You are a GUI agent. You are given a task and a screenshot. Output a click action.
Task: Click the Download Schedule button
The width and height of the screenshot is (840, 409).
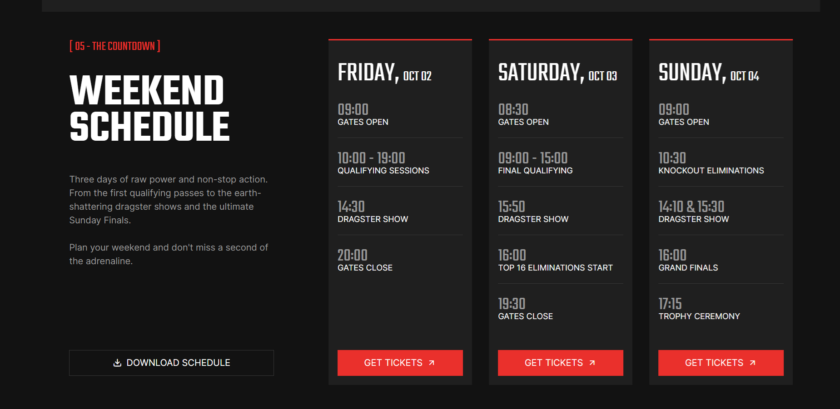[x=171, y=363]
